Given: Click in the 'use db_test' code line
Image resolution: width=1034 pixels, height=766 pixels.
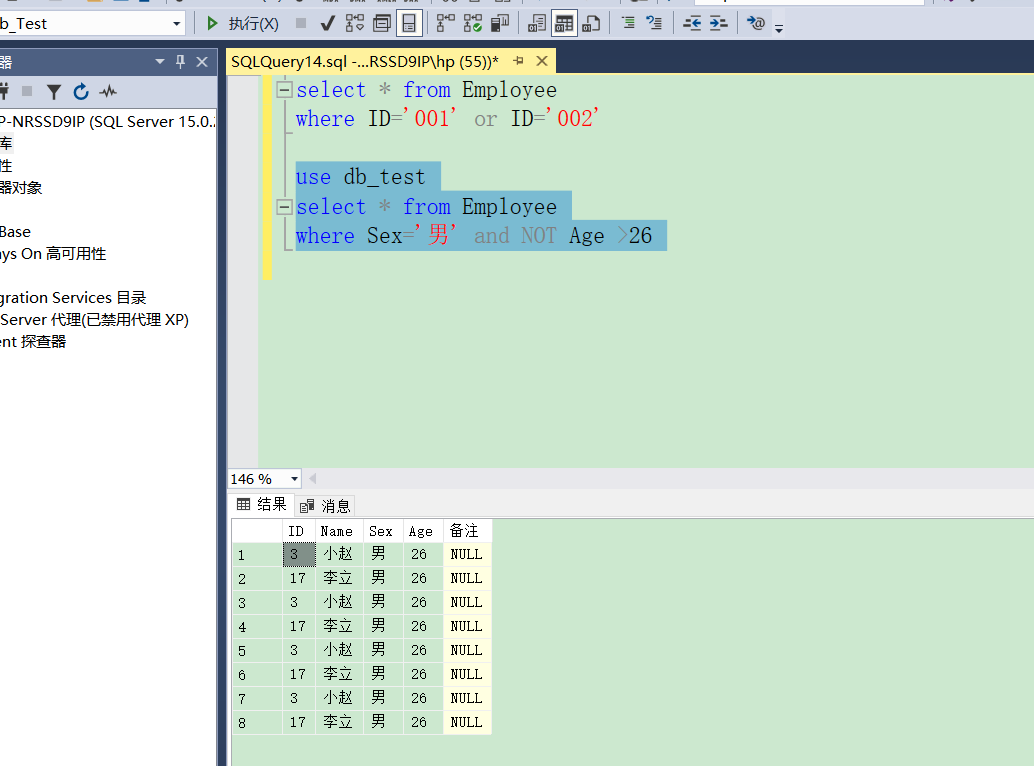Looking at the screenshot, I should 360,177.
